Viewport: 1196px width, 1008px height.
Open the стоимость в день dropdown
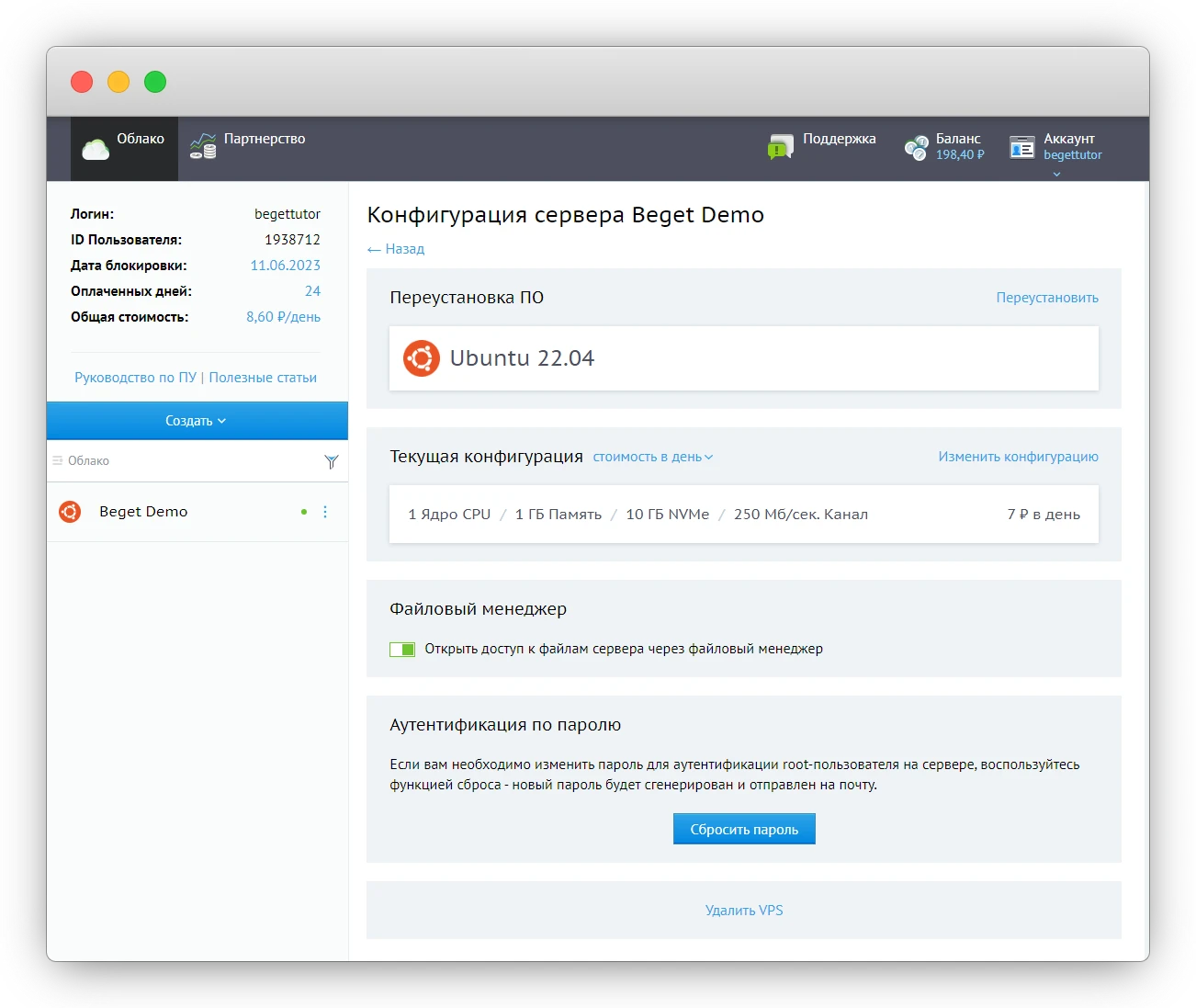point(652,457)
